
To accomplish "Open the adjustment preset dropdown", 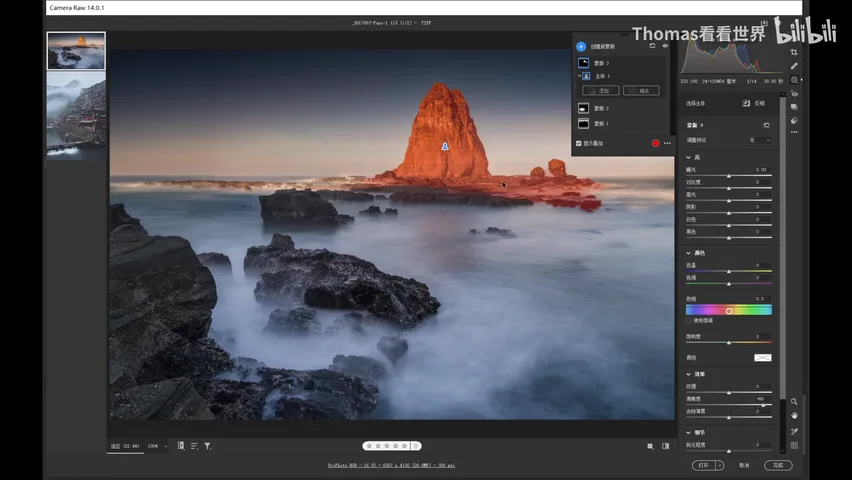I will (760, 140).
